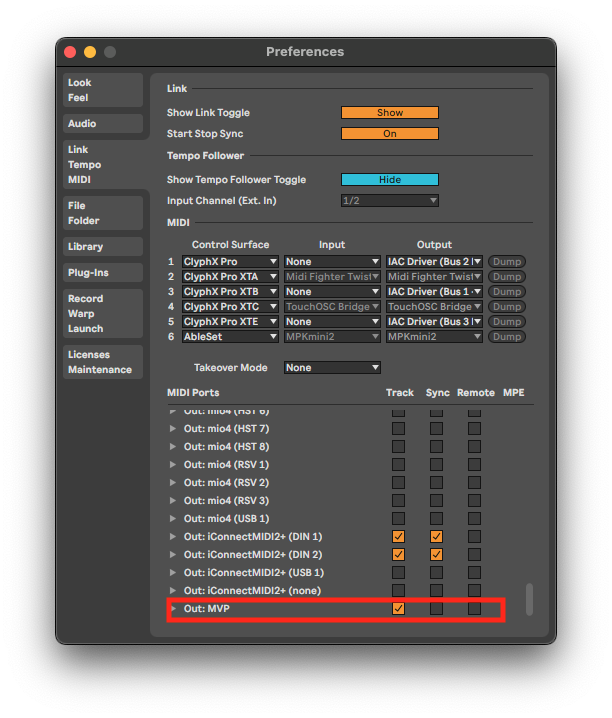Image resolution: width=612 pixels, height=718 pixels.
Task: Open the Takeover Mode dropdown
Action: (332, 368)
